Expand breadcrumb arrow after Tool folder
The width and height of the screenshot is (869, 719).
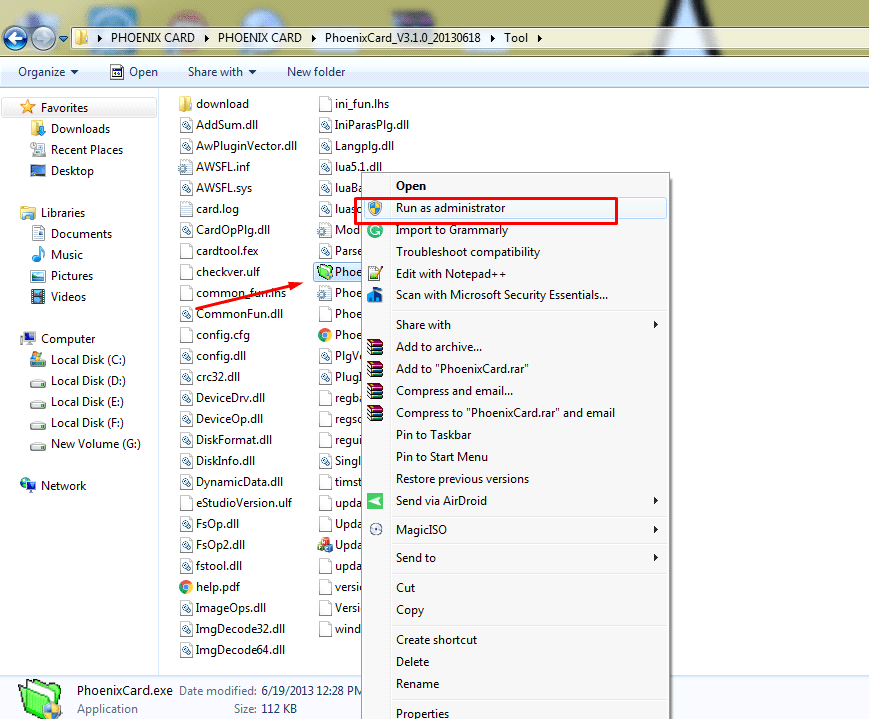pyautogui.click(x=539, y=38)
